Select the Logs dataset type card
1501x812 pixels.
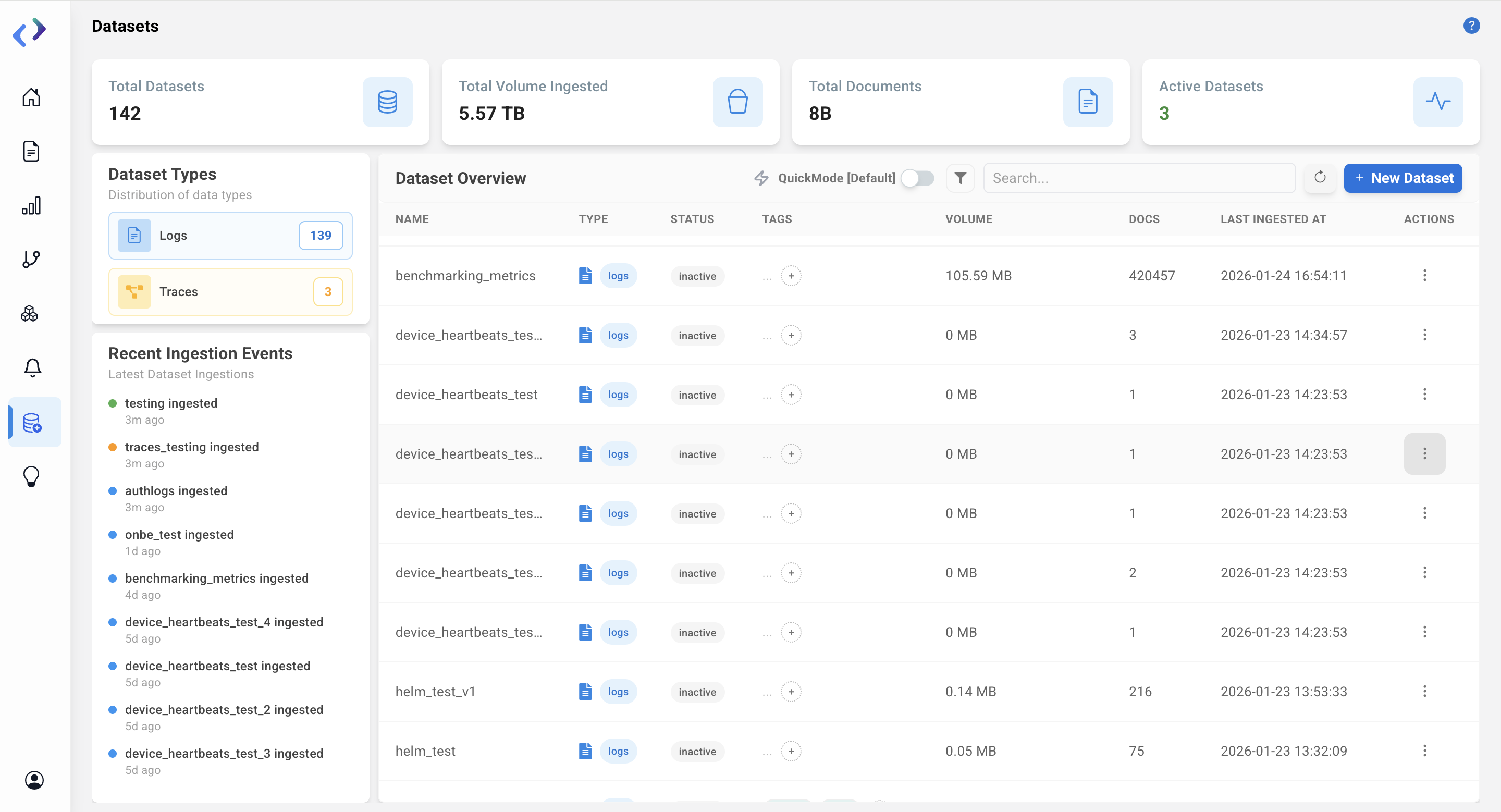pyautogui.click(x=229, y=236)
